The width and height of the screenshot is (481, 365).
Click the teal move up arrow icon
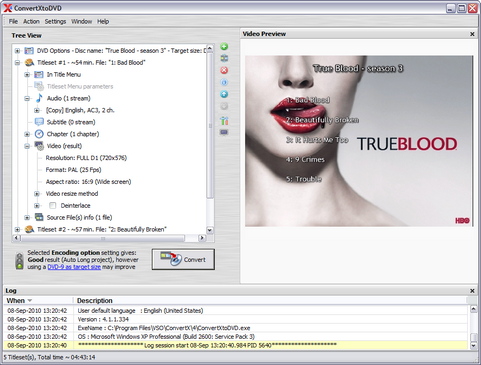tap(224, 94)
